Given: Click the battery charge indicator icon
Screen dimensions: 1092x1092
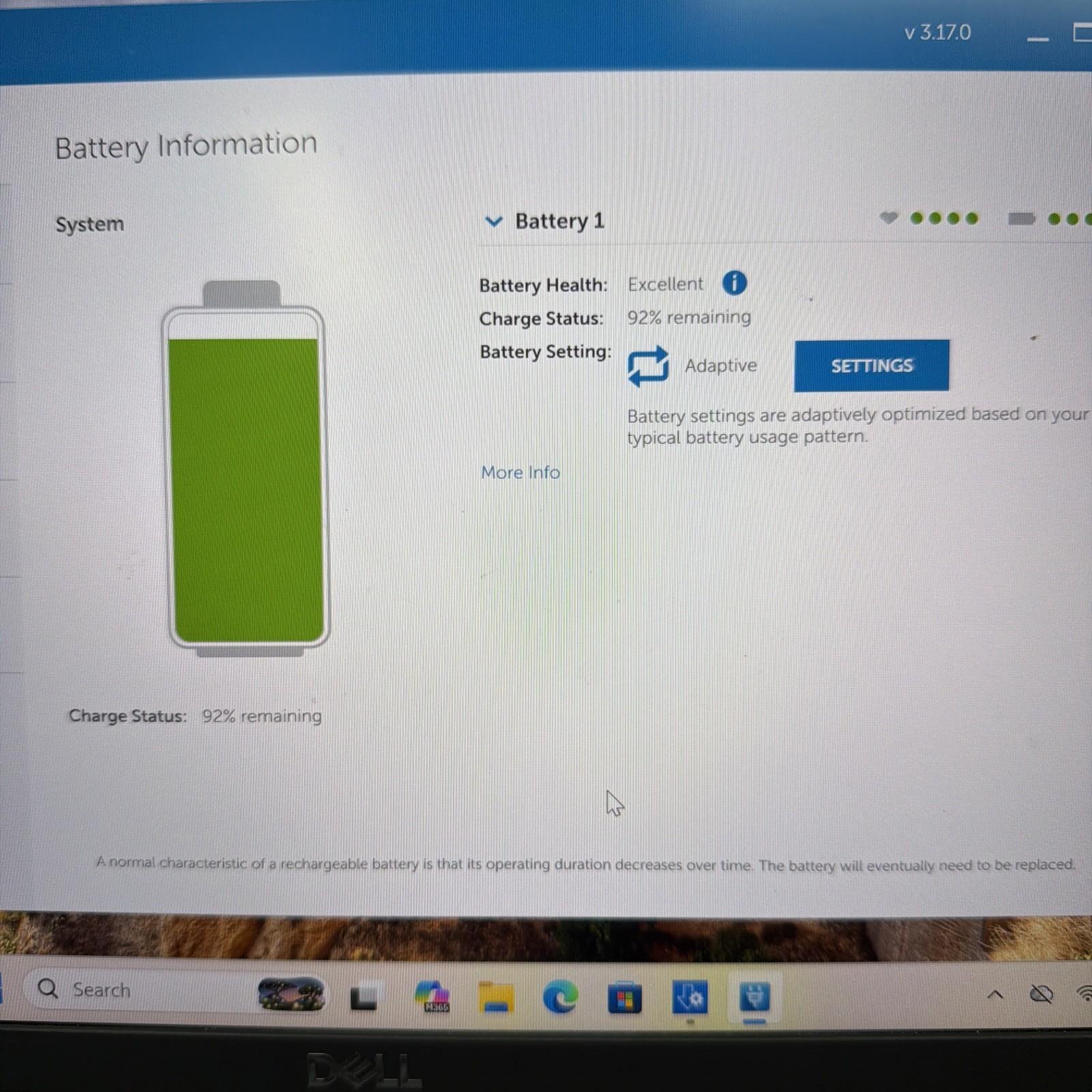Looking at the screenshot, I should click(1022, 218).
